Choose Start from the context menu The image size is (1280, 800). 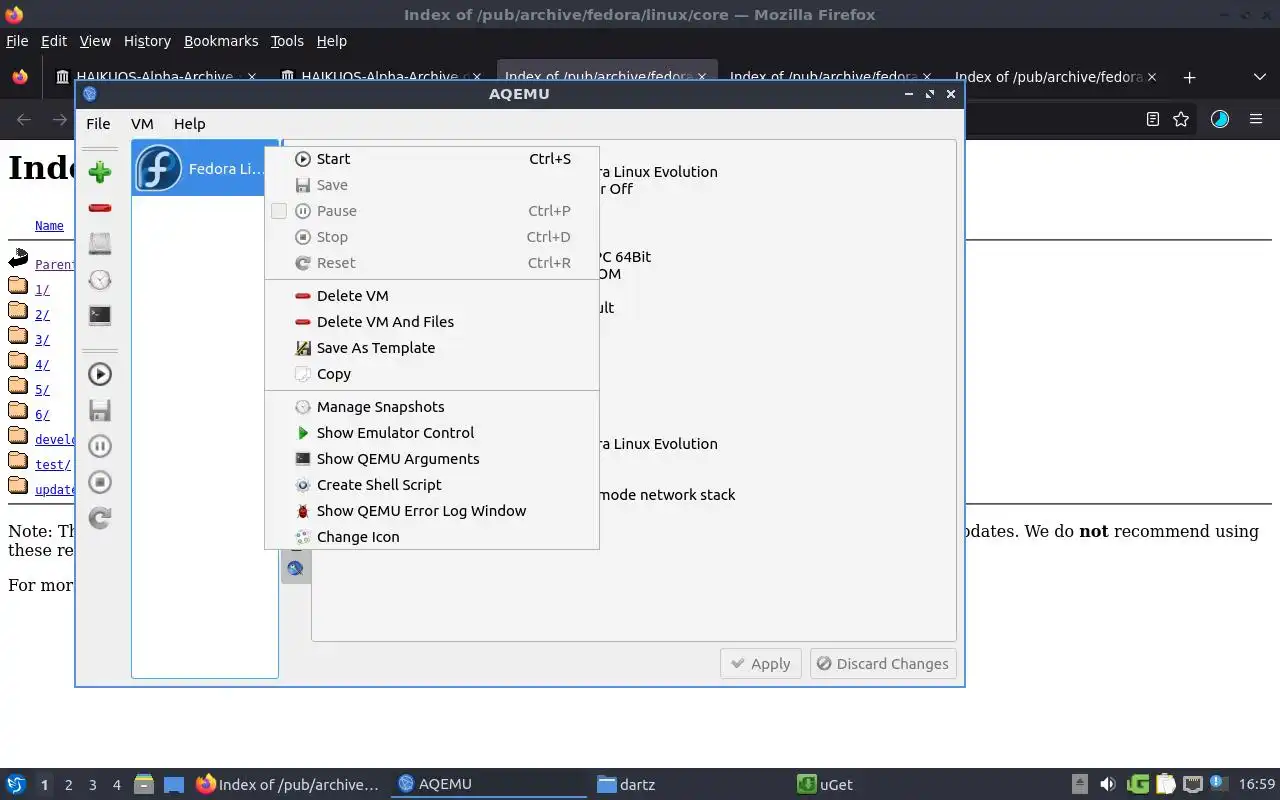tap(432, 159)
